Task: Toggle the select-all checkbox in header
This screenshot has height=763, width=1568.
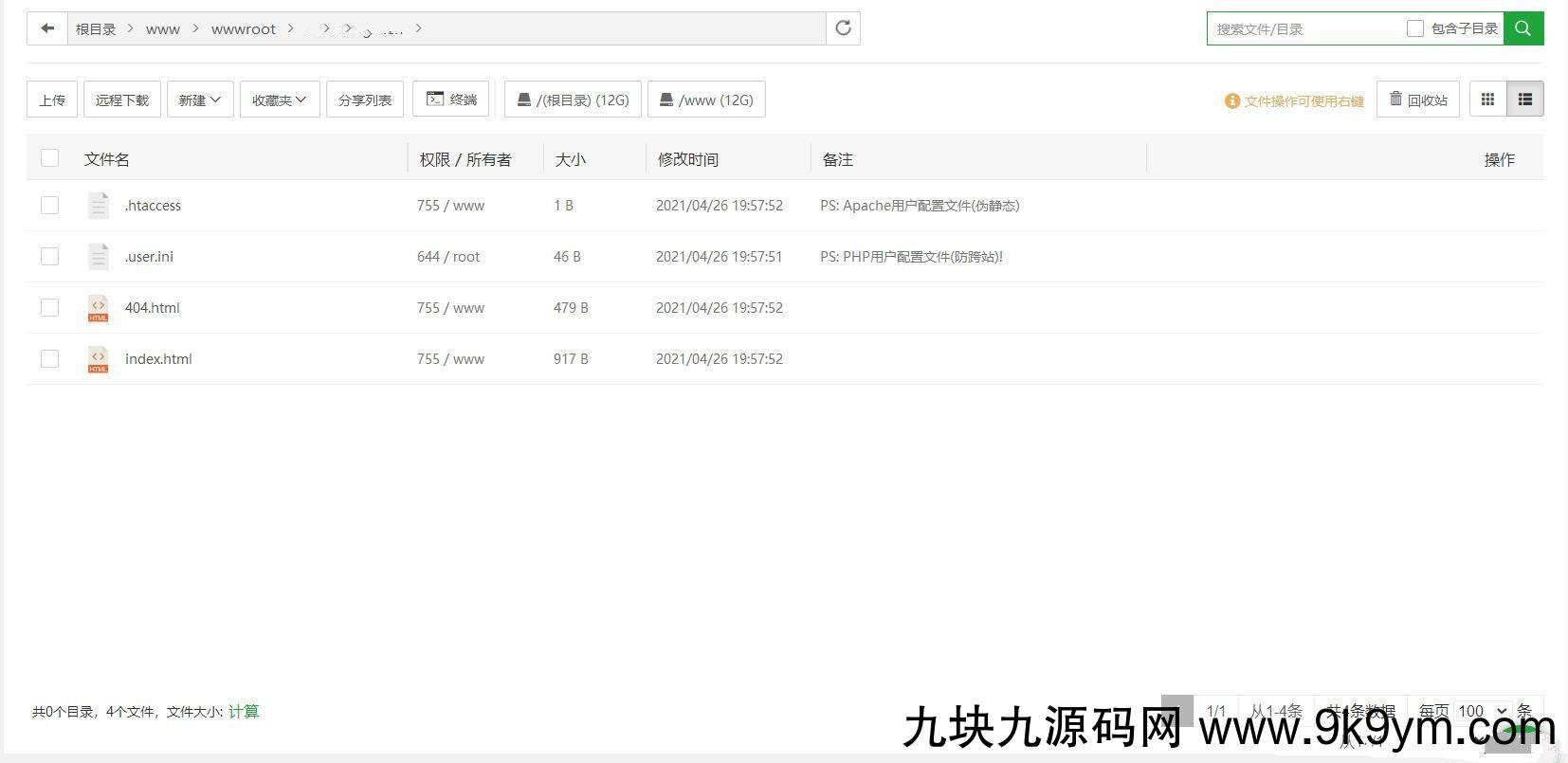Action: click(x=50, y=158)
